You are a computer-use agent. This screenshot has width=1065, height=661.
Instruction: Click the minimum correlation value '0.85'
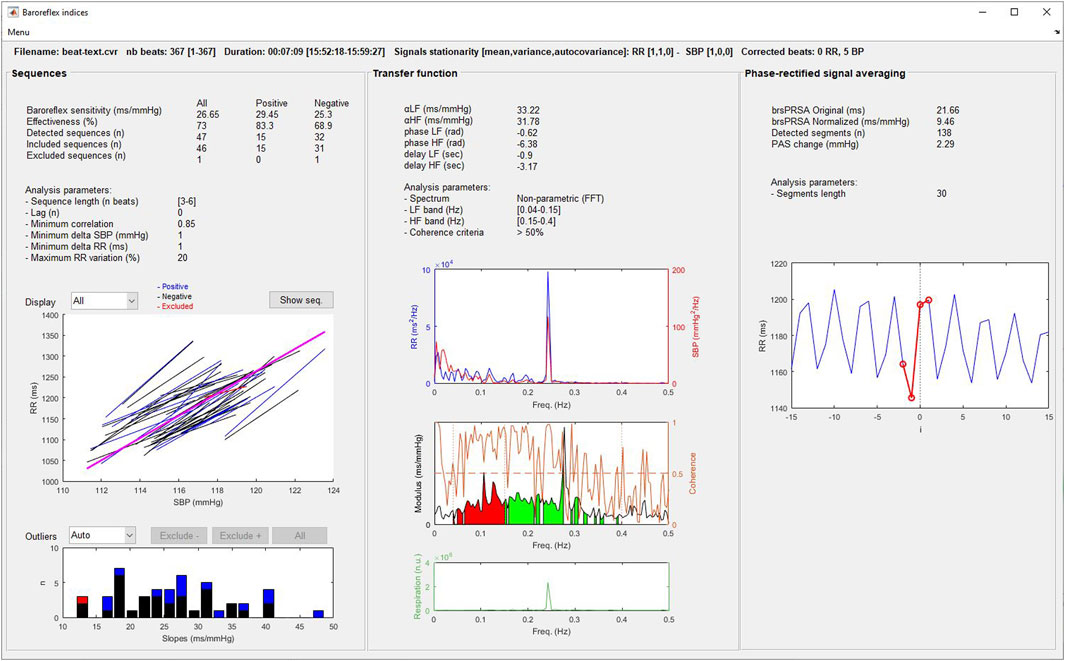pos(186,224)
